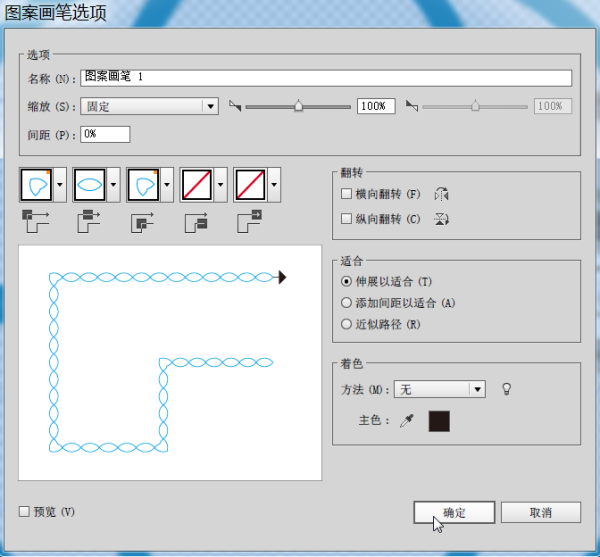Click the end tile position icon

pos(249,221)
